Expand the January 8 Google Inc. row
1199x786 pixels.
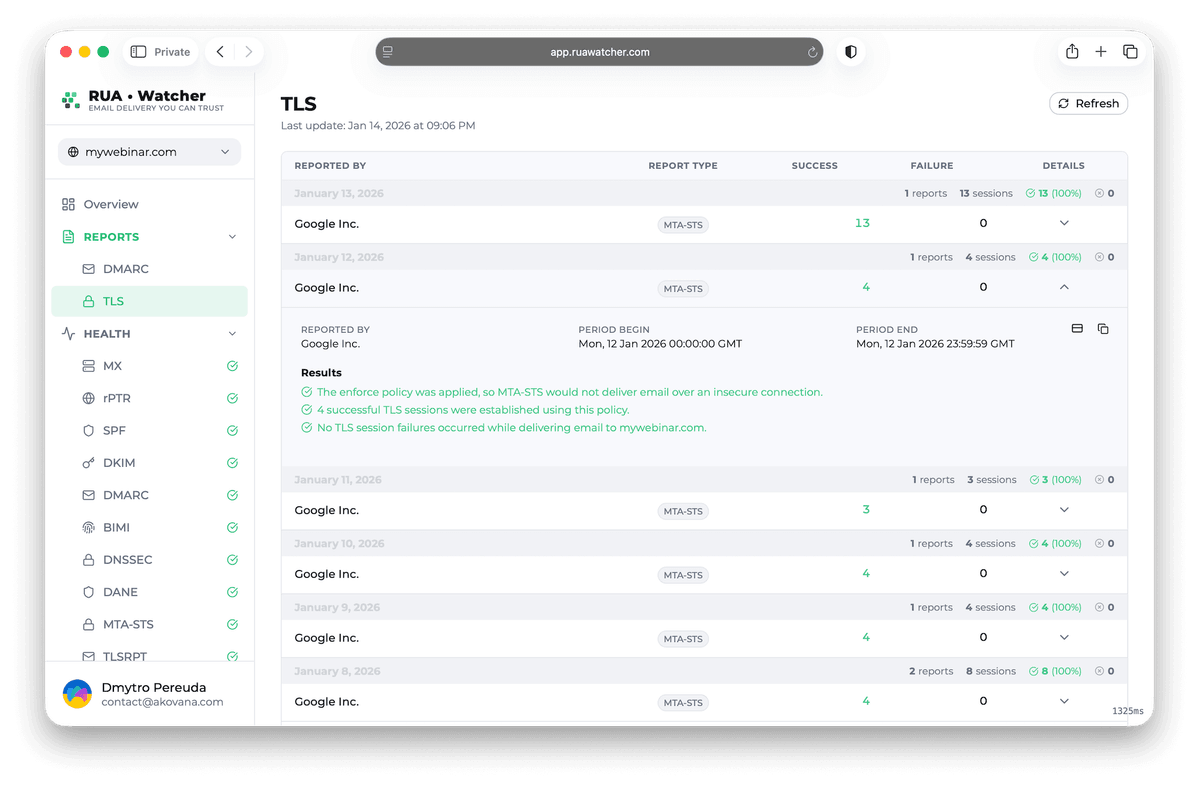(x=1064, y=701)
